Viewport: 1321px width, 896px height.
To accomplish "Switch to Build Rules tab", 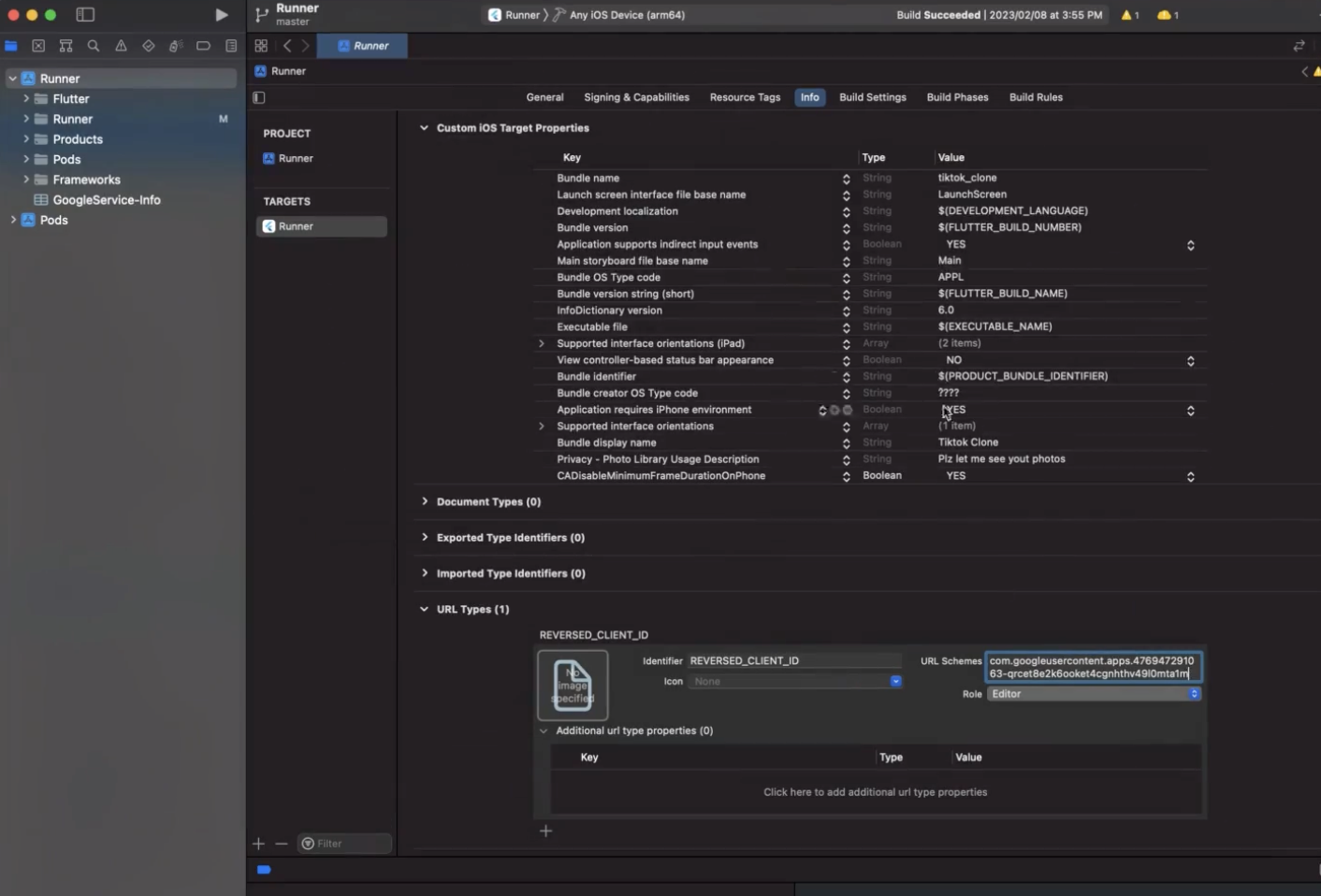I will pyautogui.click(x=1036, y=97).
